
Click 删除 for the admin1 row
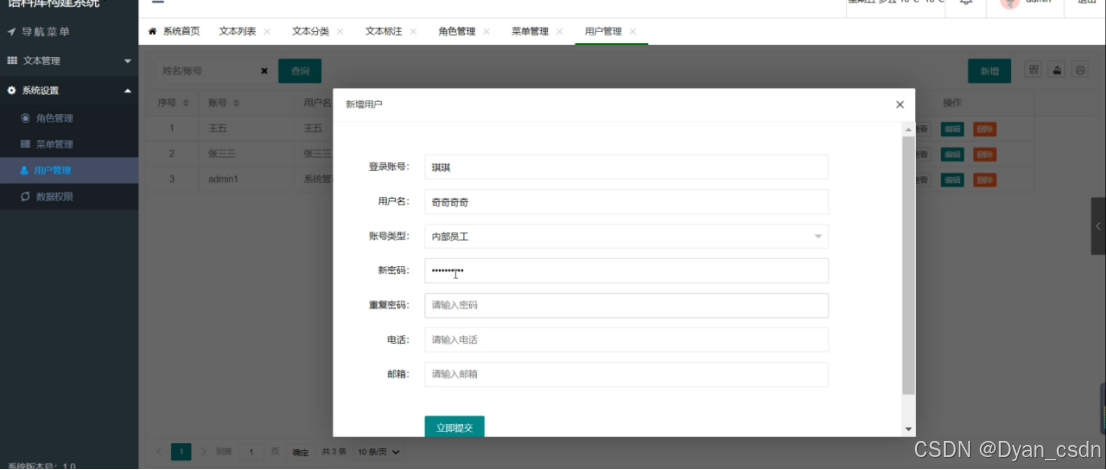[x=985, y=180]
